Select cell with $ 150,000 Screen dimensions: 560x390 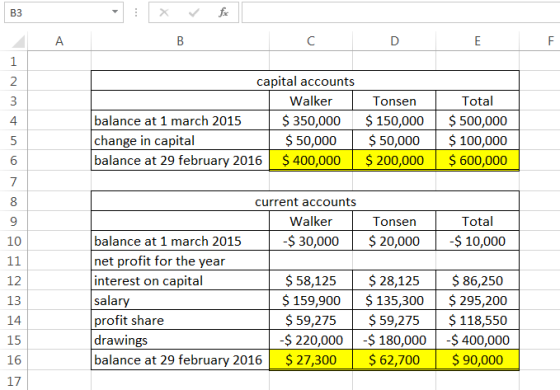tap(394, 121)
